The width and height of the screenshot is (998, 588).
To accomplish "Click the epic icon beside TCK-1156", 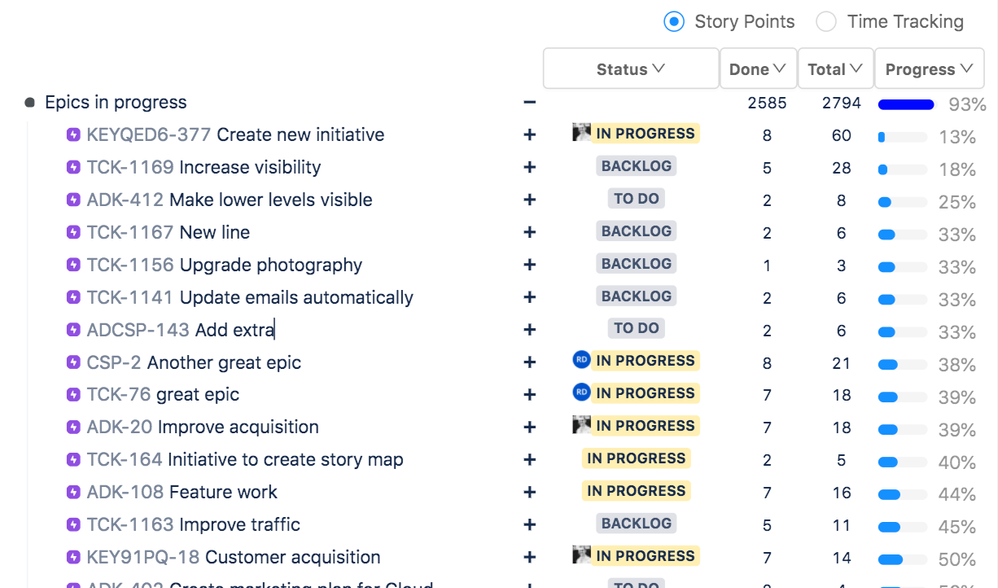I will 73,264.
